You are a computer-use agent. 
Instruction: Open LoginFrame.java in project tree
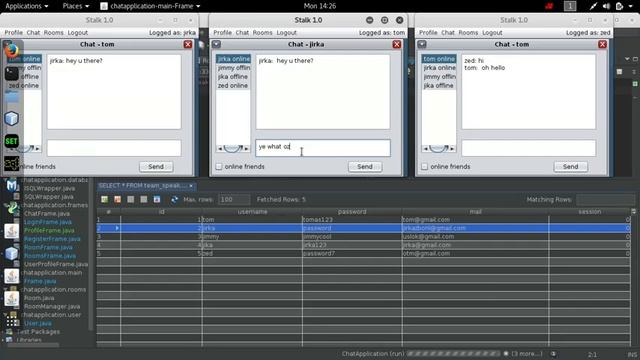click(48, 222)
